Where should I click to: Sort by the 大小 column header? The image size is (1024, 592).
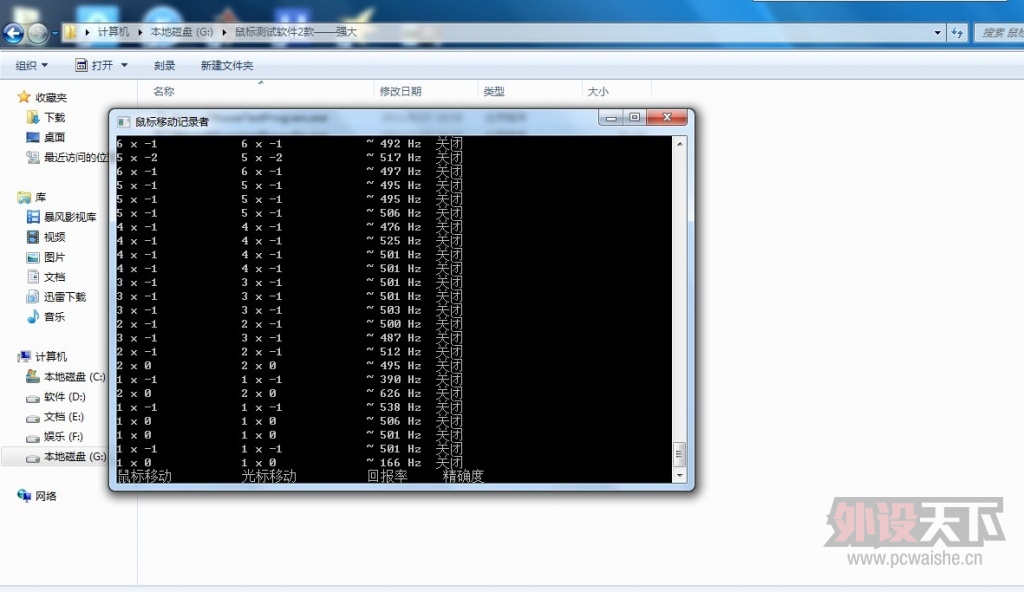598,91
